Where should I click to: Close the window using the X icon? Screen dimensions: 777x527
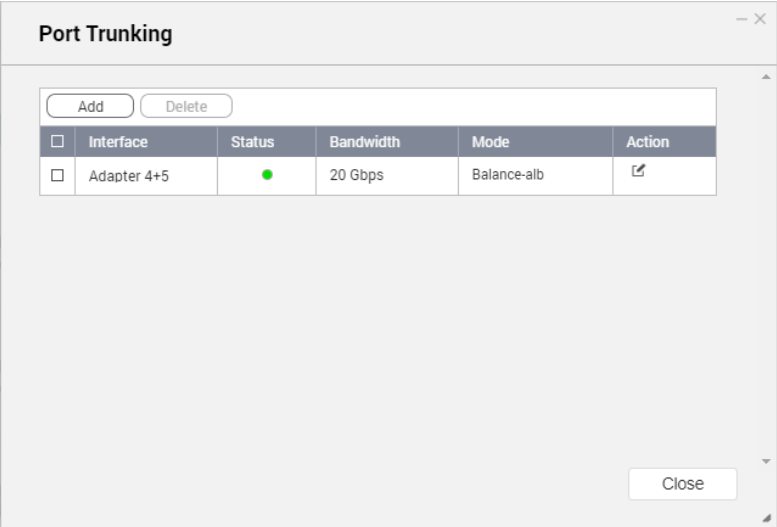[760, 19]
